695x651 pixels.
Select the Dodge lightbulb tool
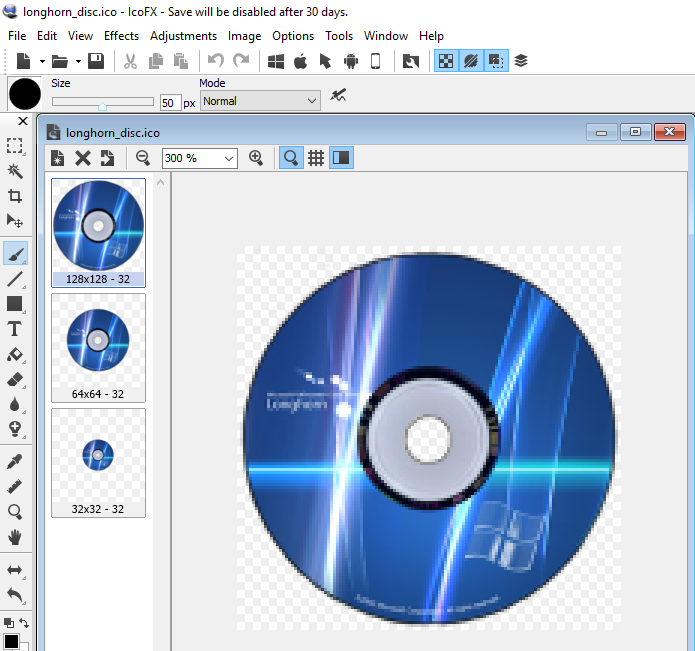(x=15, y=429)
